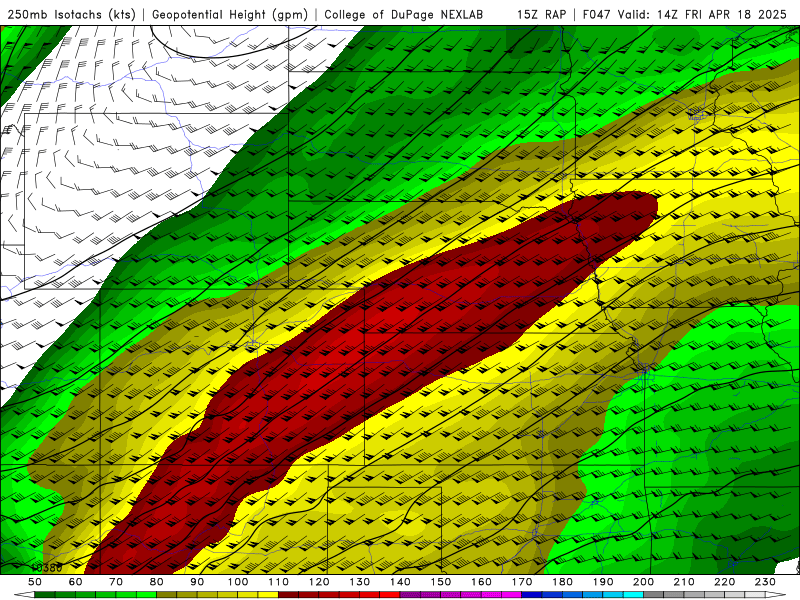Click the right arrow cap of the color bar
The width and height of the screenshot is (800, 600).
tap(776, 595)
